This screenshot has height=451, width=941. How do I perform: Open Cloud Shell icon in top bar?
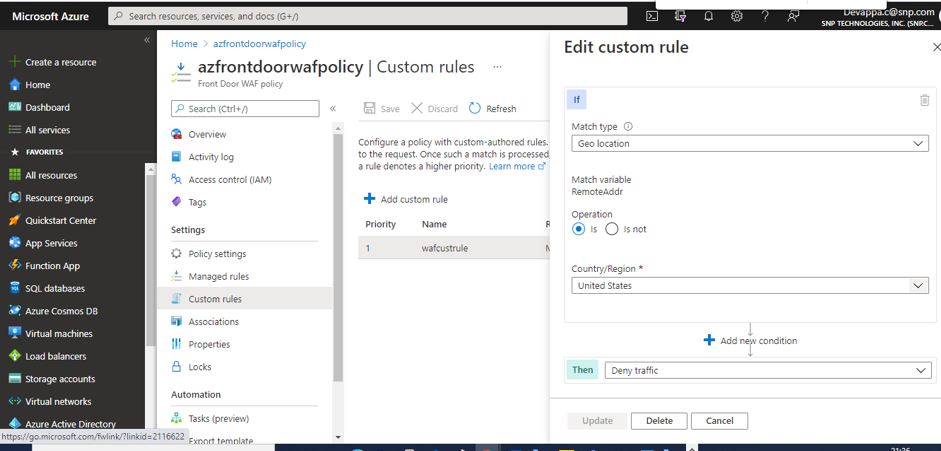652,17
